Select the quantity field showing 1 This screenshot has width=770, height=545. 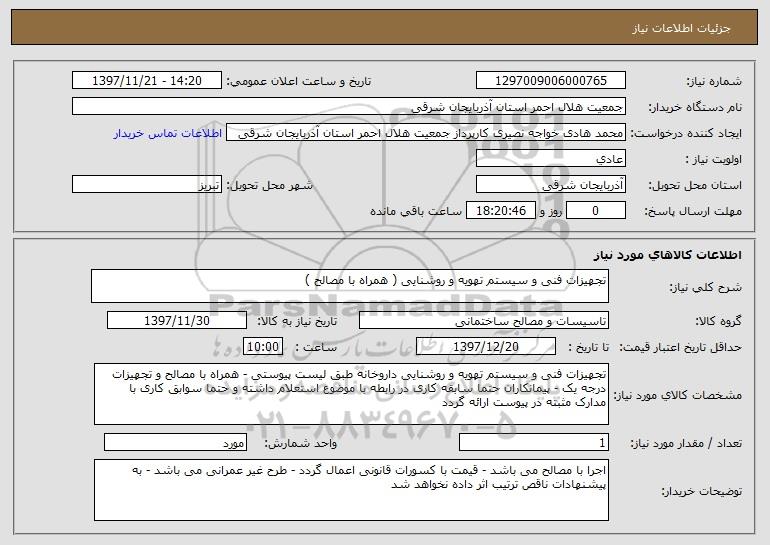534,442
